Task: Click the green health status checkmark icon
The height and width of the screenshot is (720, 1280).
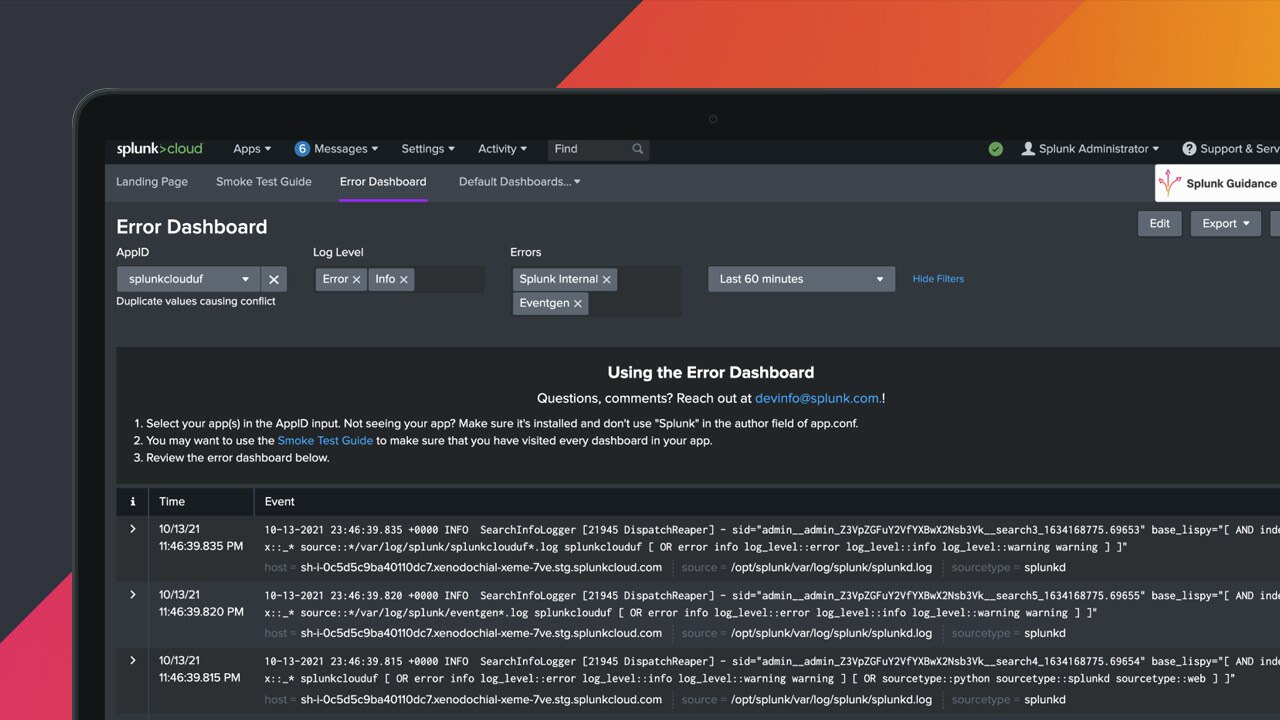Action: coord(996,149)
